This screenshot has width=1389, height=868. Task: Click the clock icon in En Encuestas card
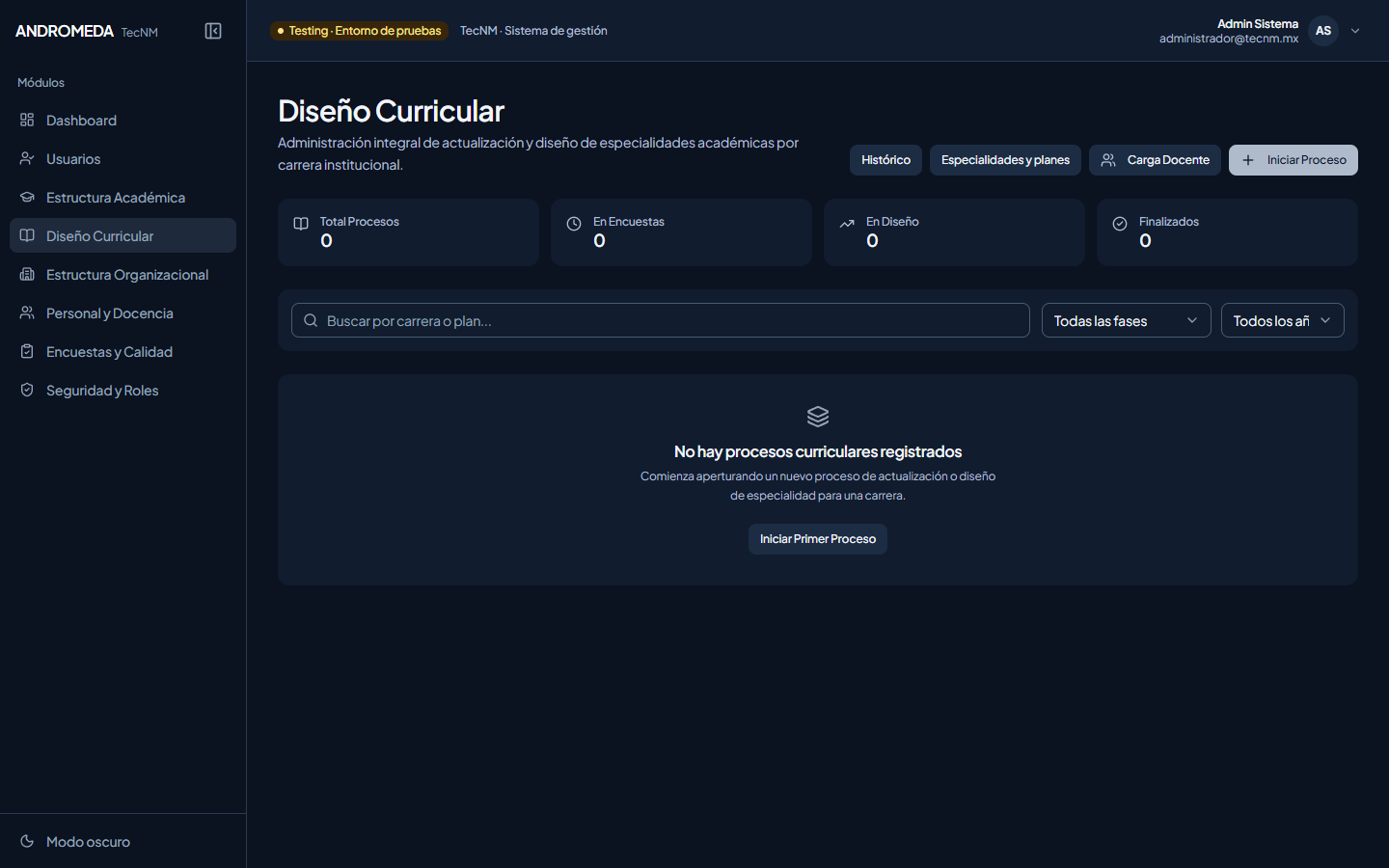(574, 224)
